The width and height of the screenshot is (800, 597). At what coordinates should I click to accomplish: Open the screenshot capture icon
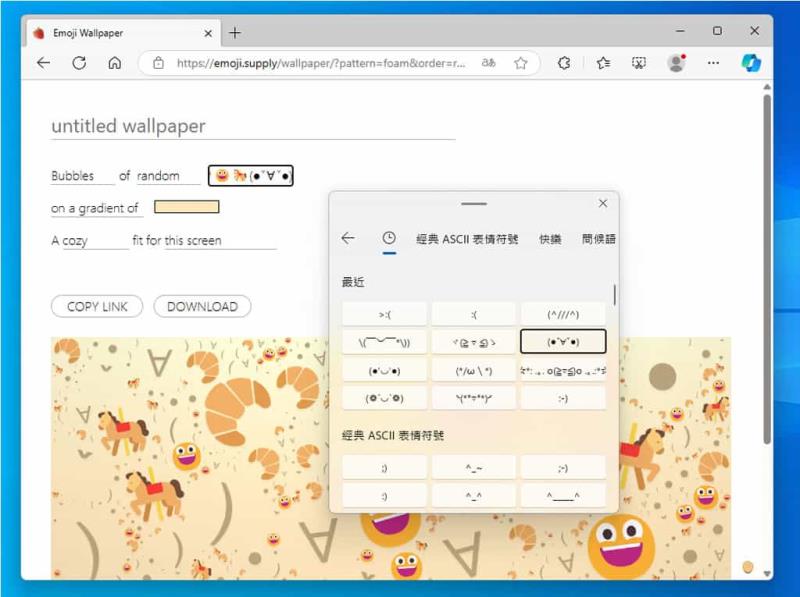coord(639,63)
